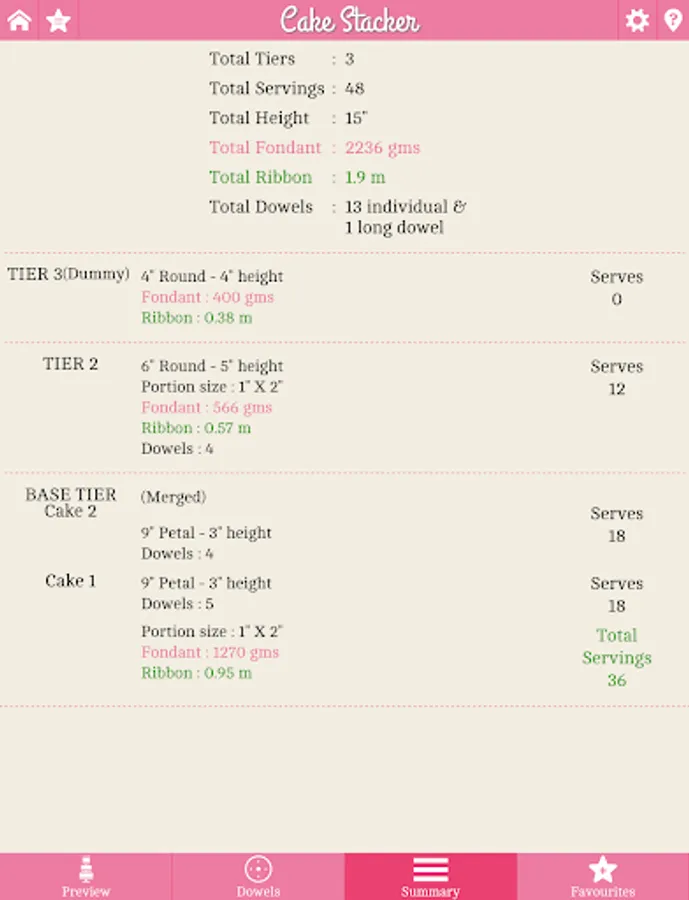Tap the help question-mark icon
This screenshot has height=900, width=689.
point(673,20)
